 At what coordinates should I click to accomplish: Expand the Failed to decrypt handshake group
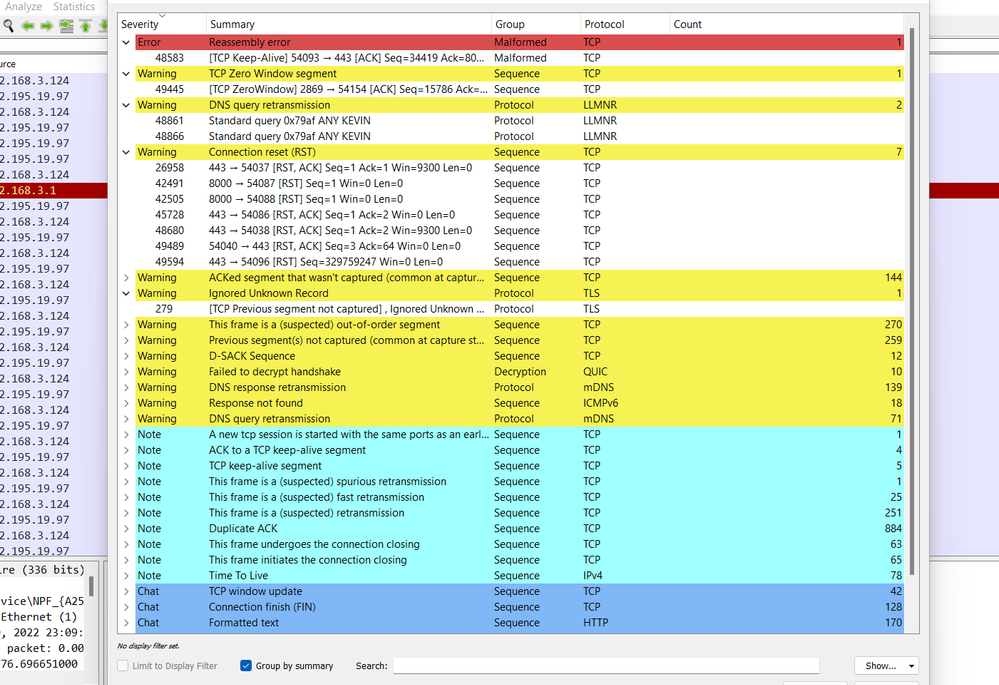click(x=126, y=372)
